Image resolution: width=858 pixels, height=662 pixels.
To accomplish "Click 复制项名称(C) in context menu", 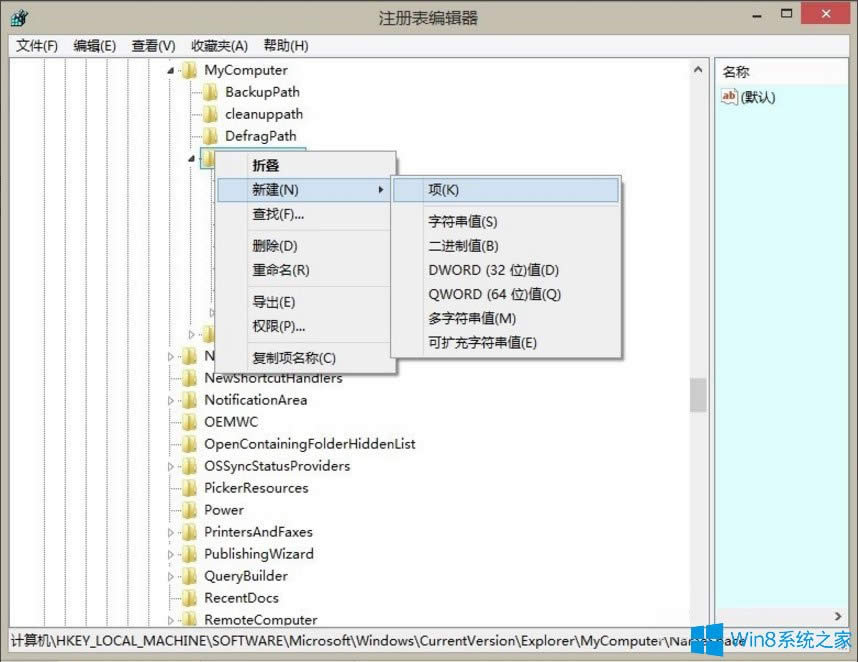I will (294, 358).
